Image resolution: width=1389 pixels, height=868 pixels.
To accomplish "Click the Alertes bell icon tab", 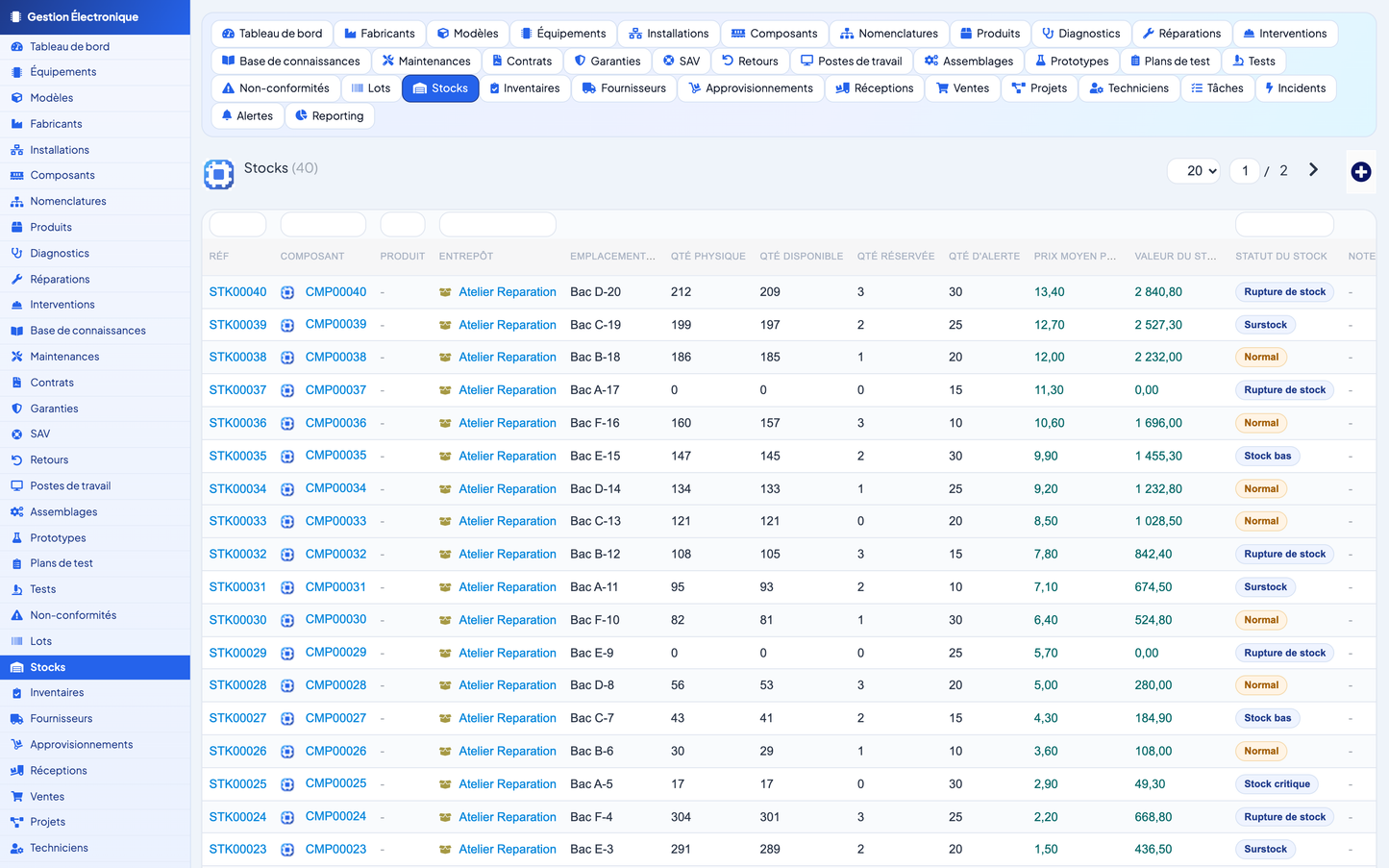I will pyautogui.click(x=227, y=115).
